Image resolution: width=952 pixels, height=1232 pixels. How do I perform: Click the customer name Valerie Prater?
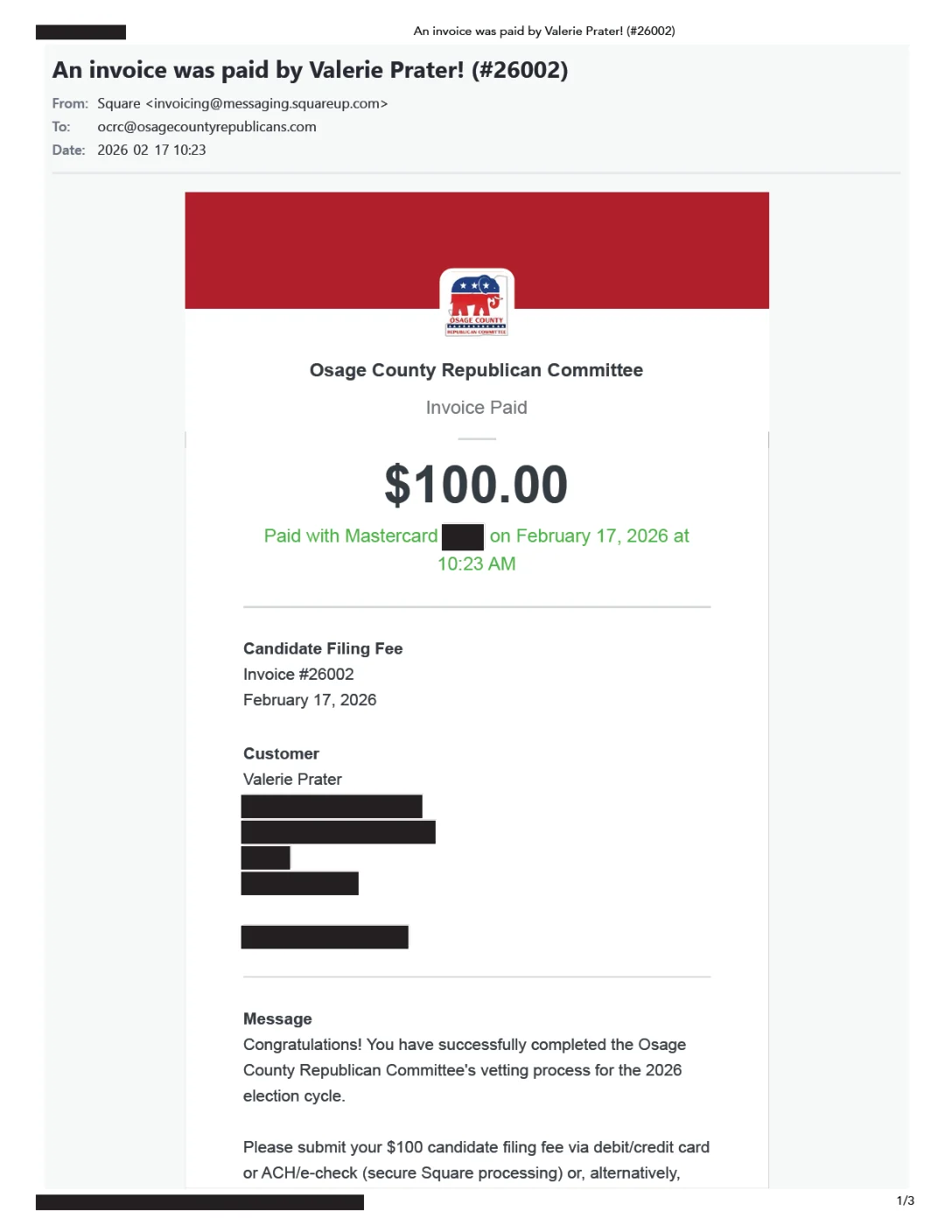[x=292, y=780]
